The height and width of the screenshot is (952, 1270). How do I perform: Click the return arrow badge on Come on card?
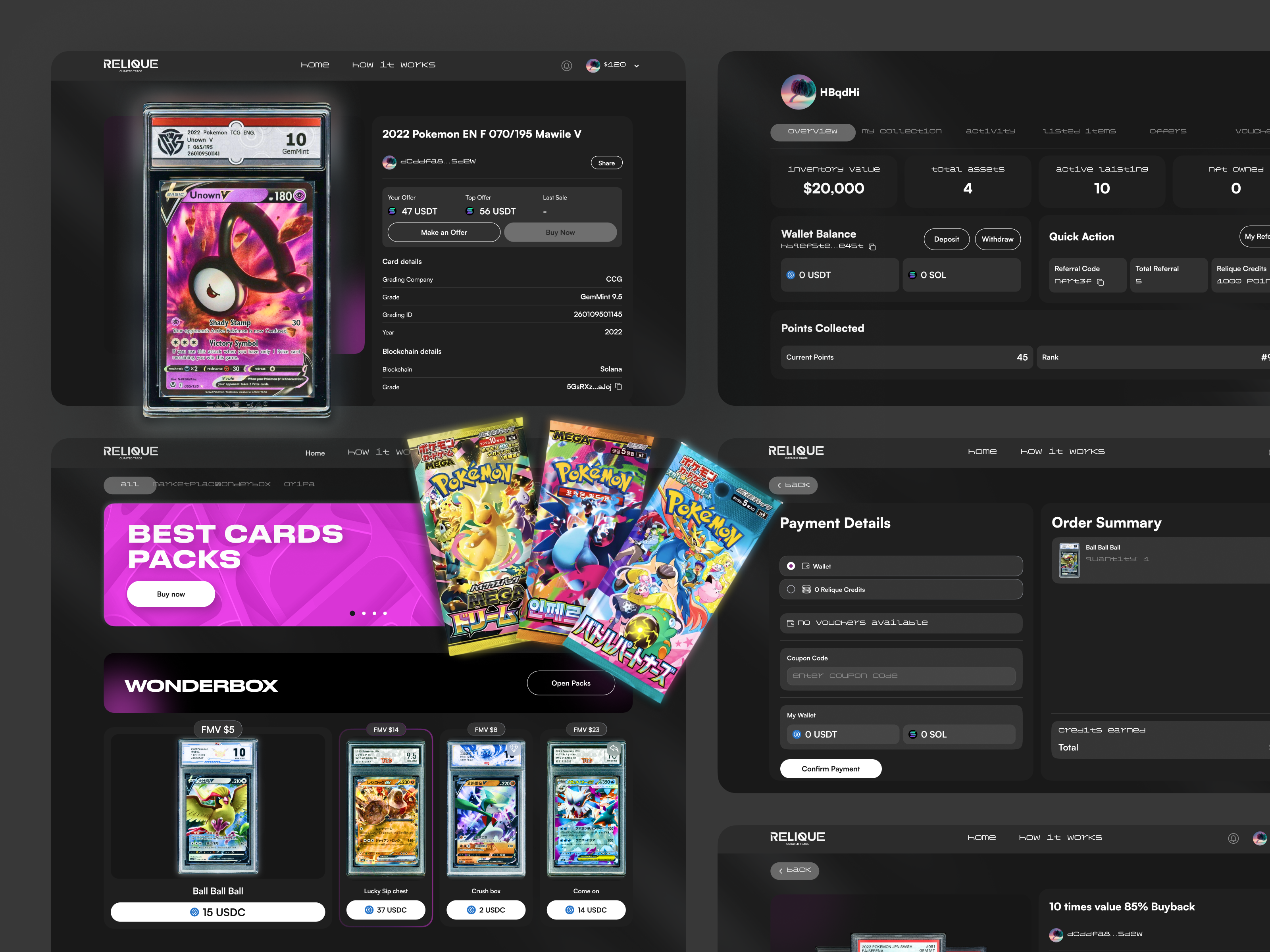[614, 748]
